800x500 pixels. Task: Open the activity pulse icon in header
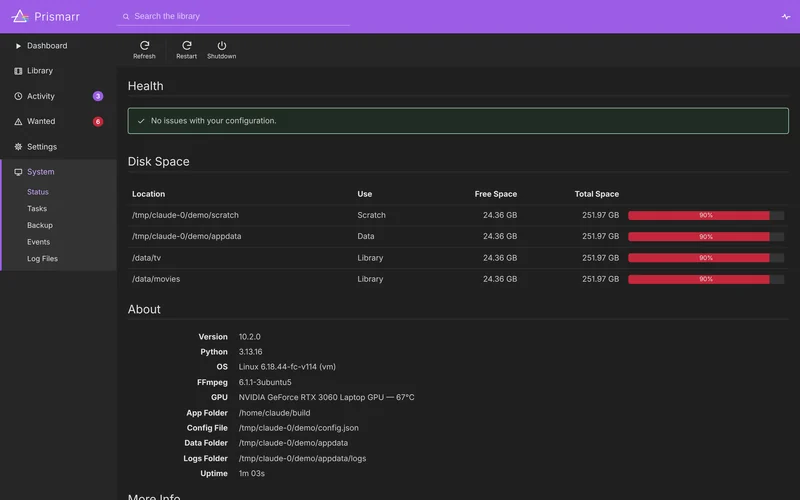pyautogui.click(x=785, y=16)
